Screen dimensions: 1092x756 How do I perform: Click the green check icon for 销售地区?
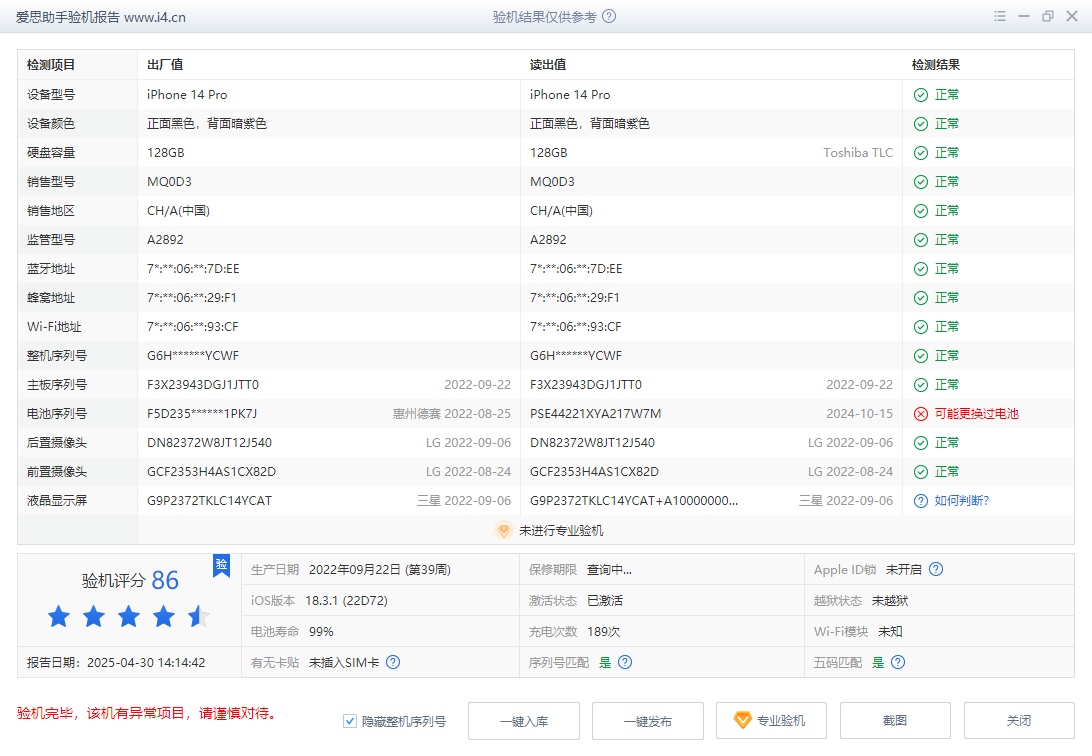click(x=921, y=211)
